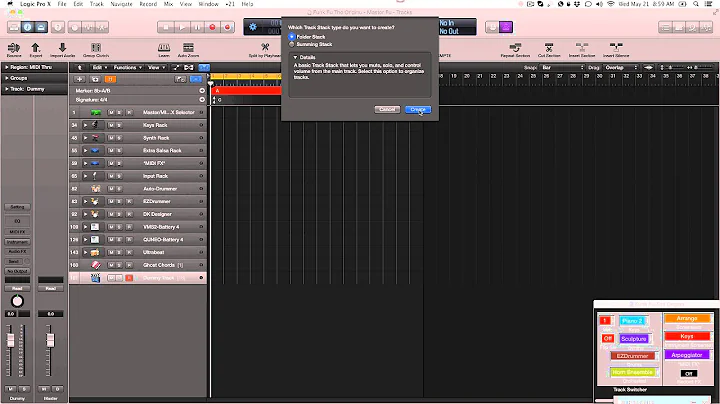
Task: Open the Library button in control bar
Action: [x=14, y=27]
